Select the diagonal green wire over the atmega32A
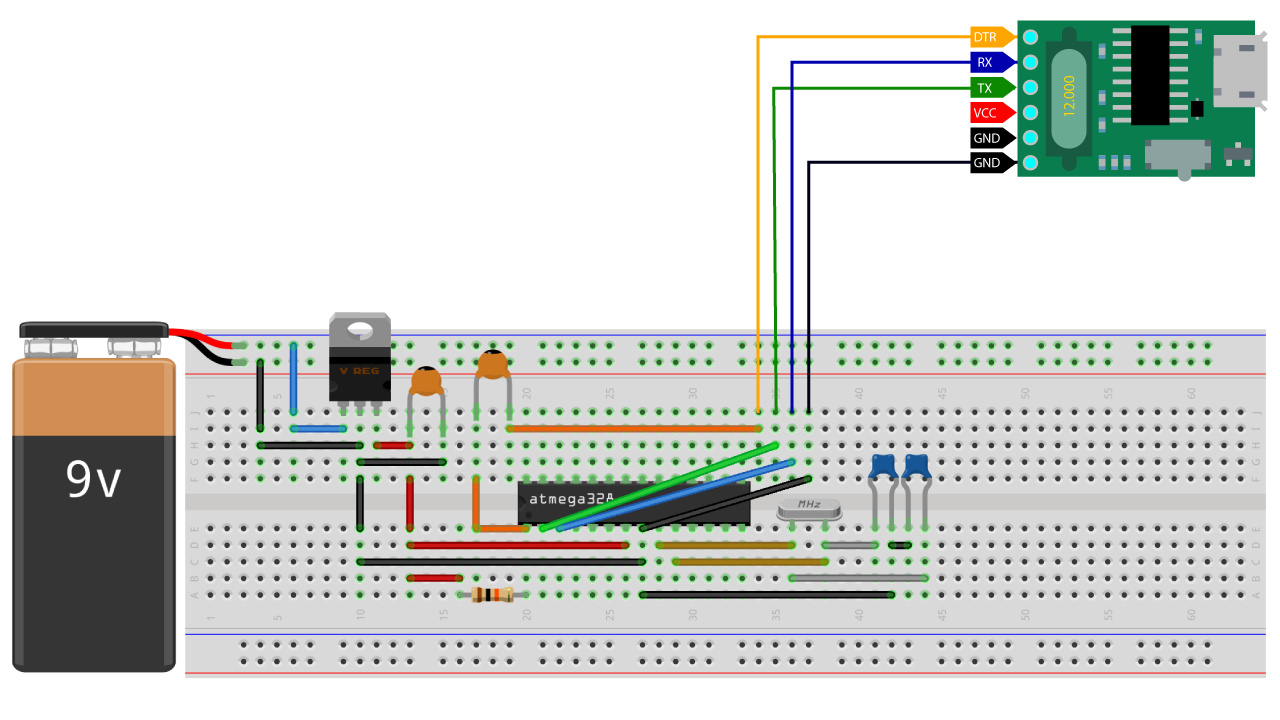This screenshot has width=1280, height=720. point(659,486)
